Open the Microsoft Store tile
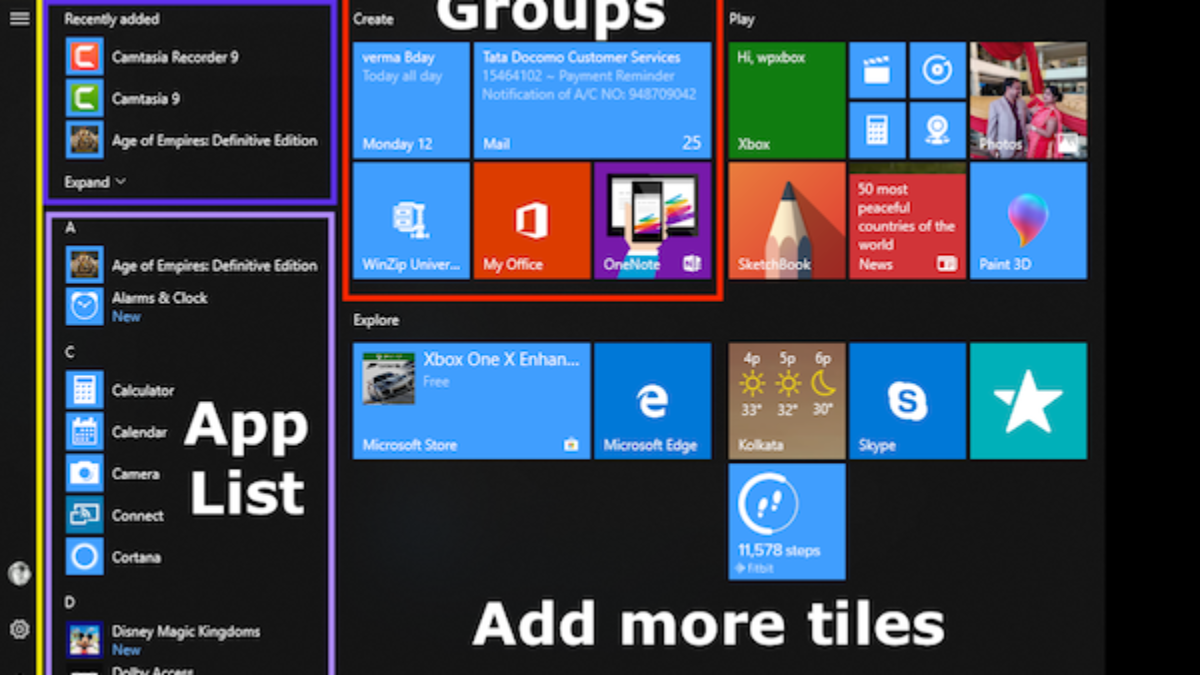The width and height of the screenshot is (1200, 675). point(471,401)
